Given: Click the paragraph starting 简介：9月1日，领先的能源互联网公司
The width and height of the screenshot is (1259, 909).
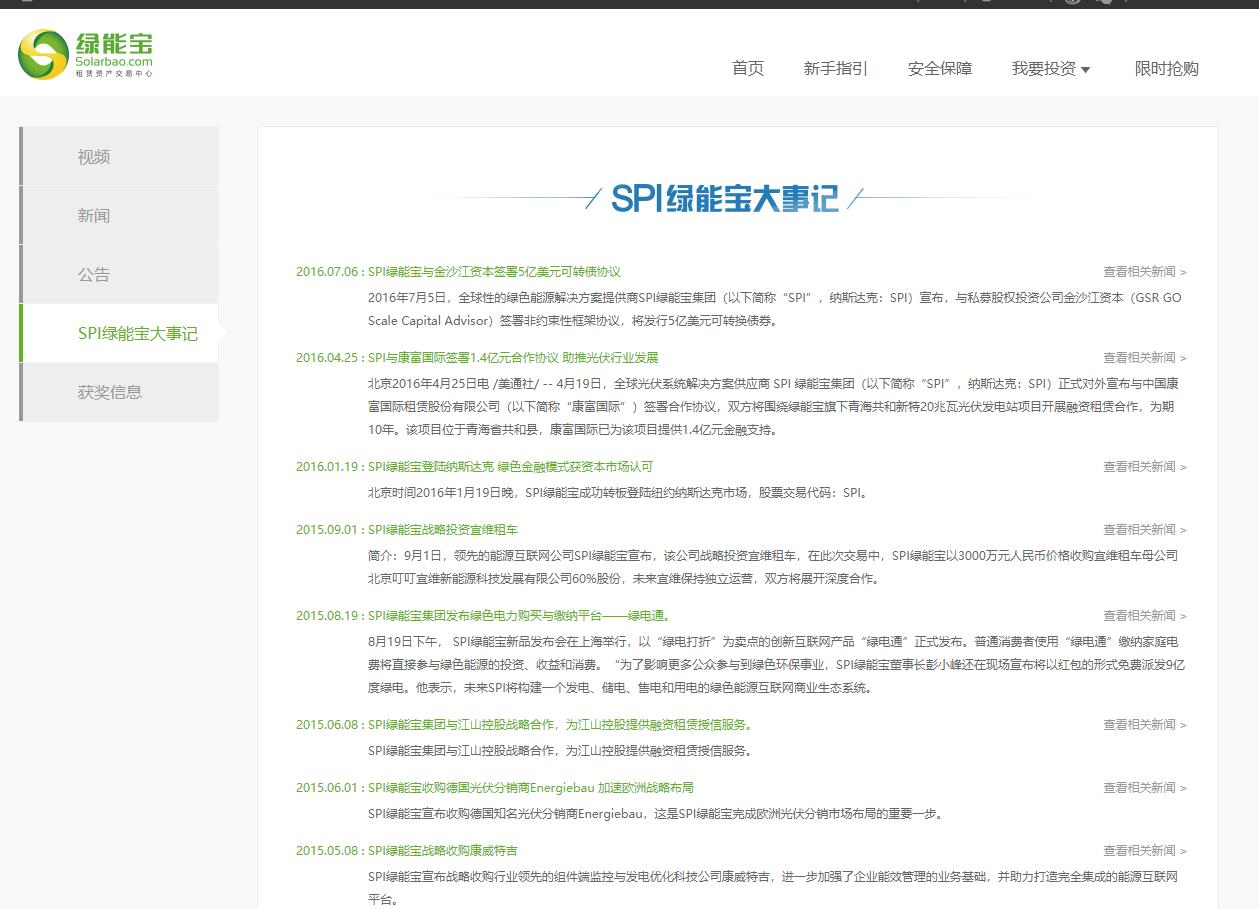Looking at the screenshot, I should pyautogui.click(x=773, y=567).
